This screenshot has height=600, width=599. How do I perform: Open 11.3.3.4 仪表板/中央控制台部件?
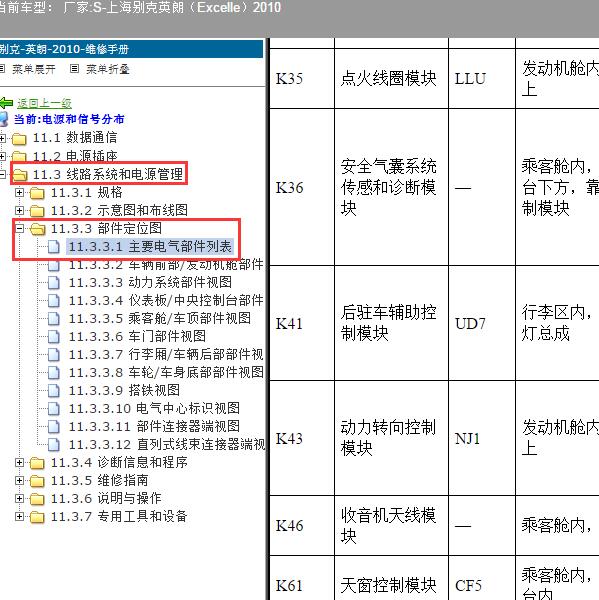click(x=166, y=300)
